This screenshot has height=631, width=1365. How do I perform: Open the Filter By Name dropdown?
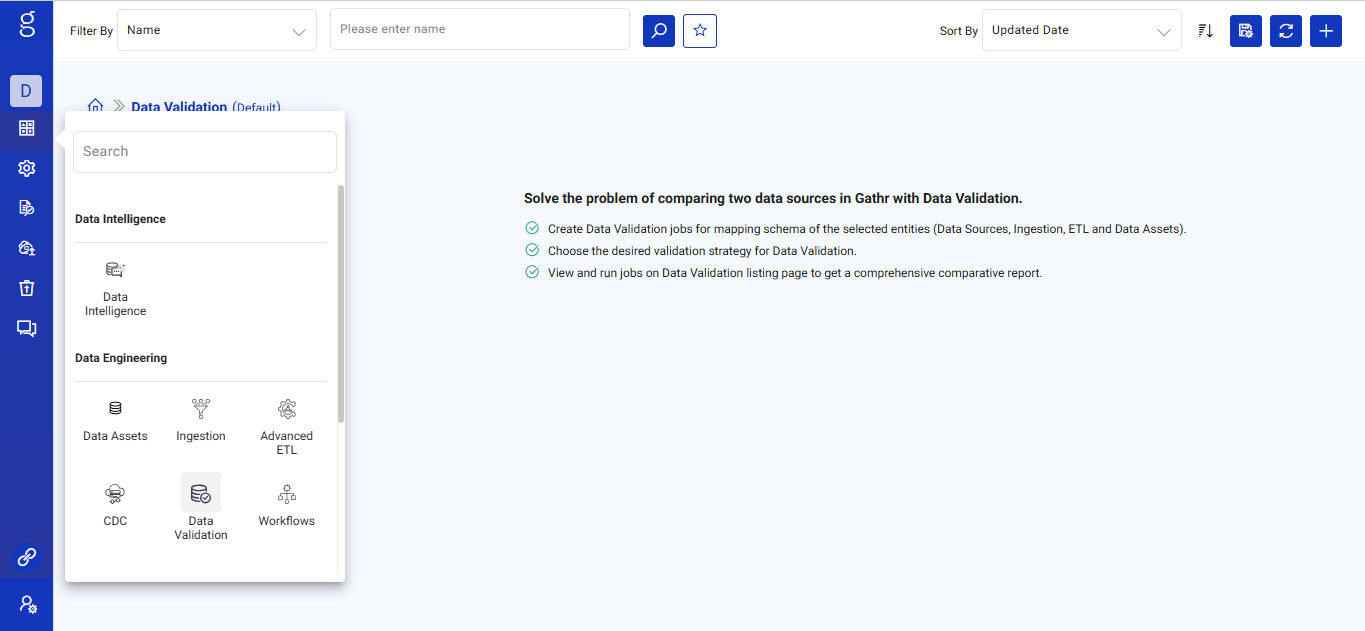217,30
